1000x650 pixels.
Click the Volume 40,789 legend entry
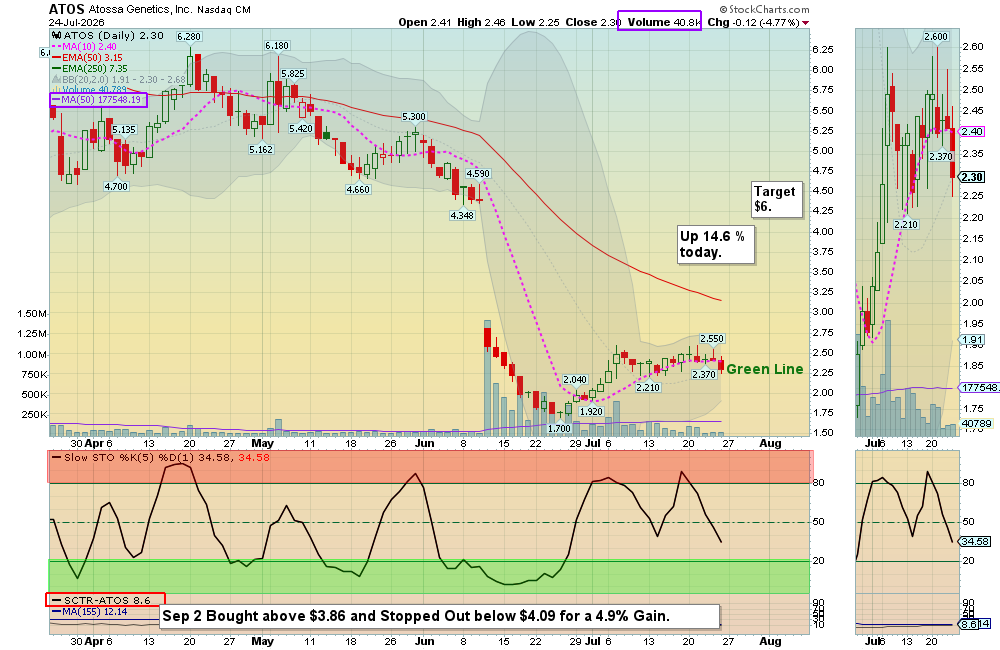(x=89, y=90)
